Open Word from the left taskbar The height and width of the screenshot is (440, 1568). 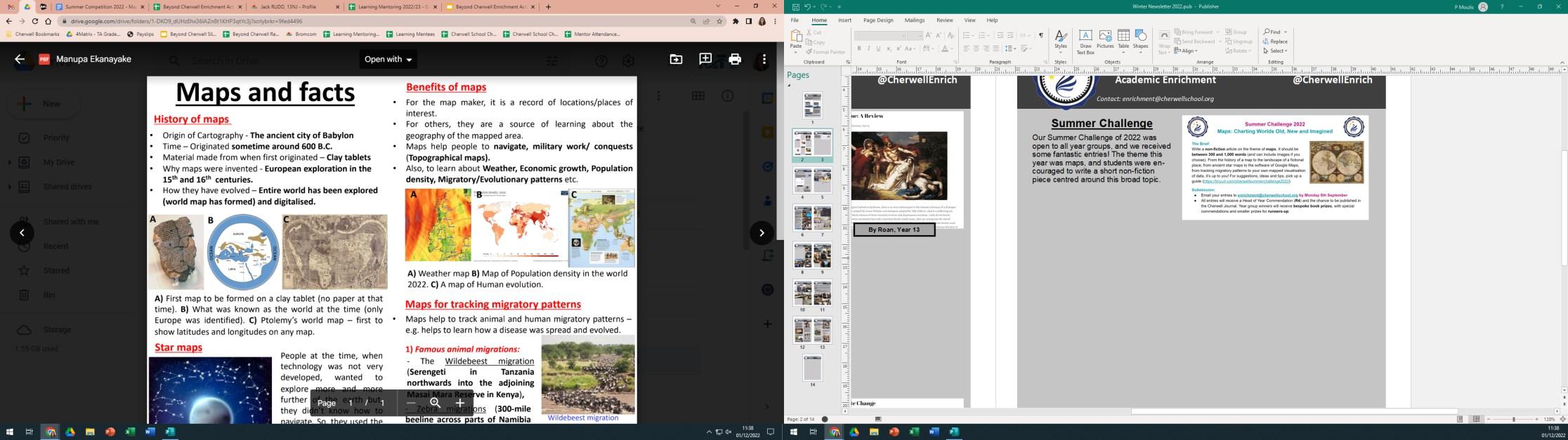click(150, 432)
